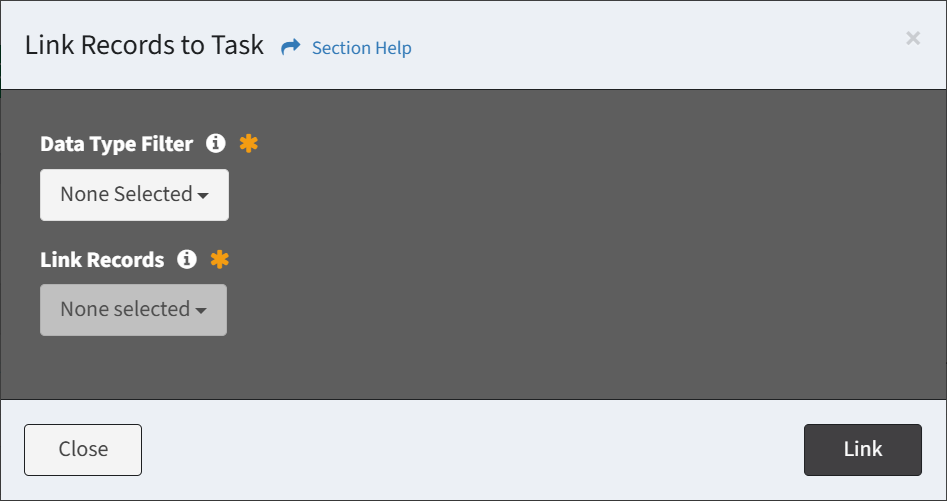The height and width of the screenshot is (501, 947).
Task: Click the caret in the Link Records selector
Action: pos(201,311)
